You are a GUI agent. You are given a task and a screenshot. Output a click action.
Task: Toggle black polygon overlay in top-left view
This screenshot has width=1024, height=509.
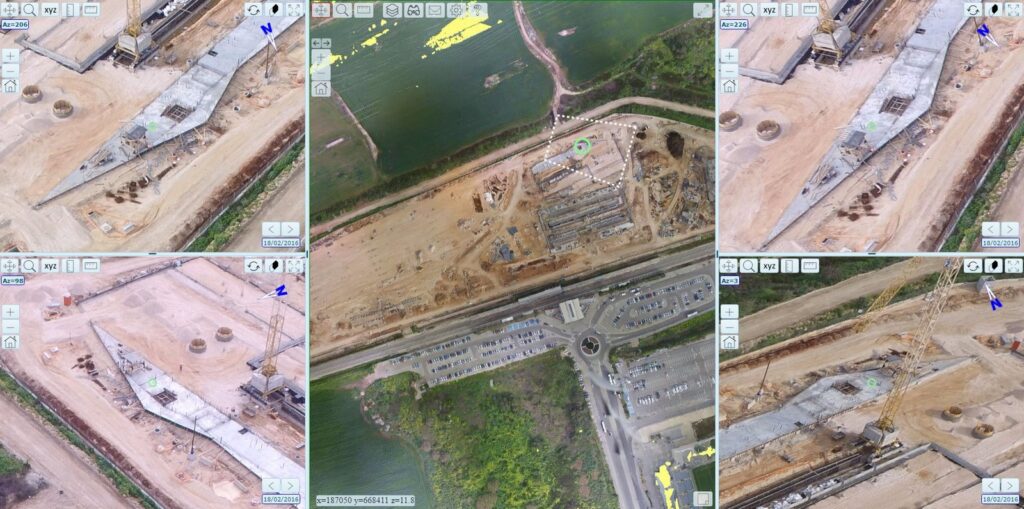click(273, 10)
